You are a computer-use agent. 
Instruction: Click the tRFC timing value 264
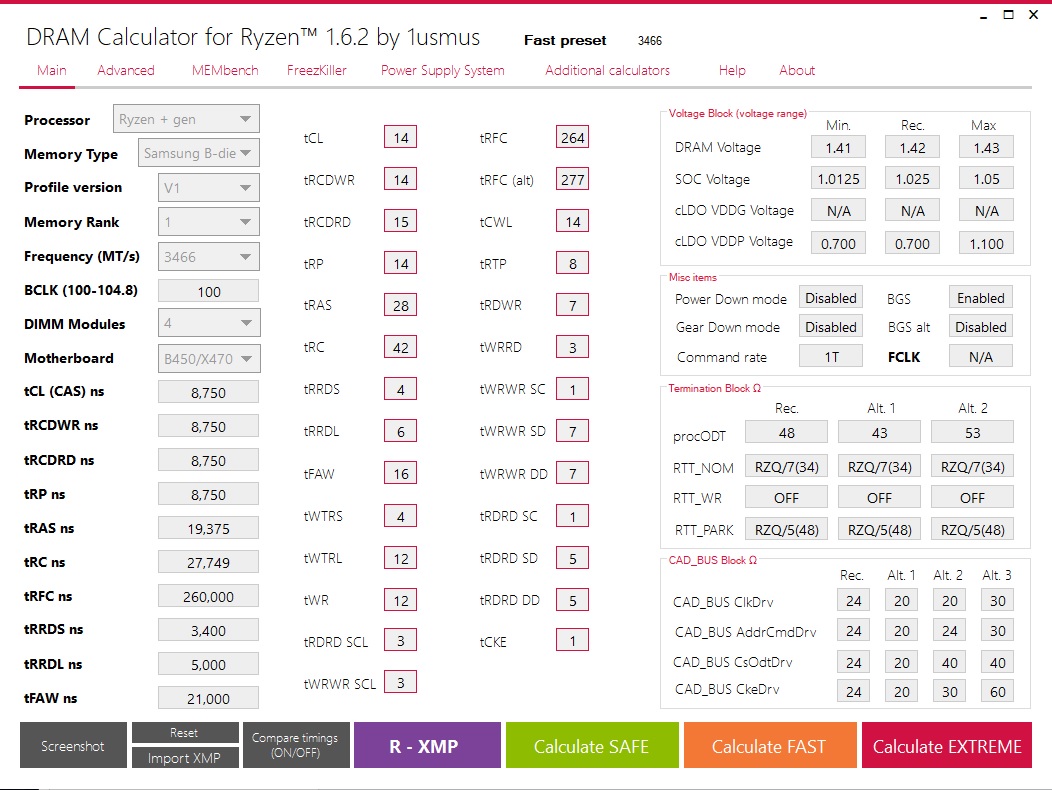click(572, 138)
